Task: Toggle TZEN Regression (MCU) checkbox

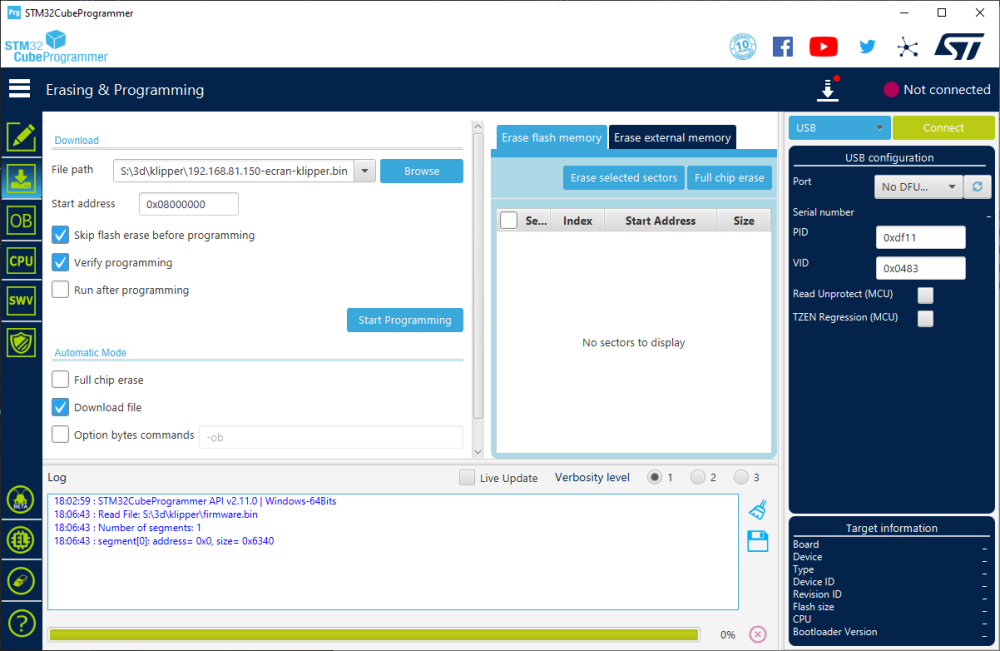Action: point(925,318)
